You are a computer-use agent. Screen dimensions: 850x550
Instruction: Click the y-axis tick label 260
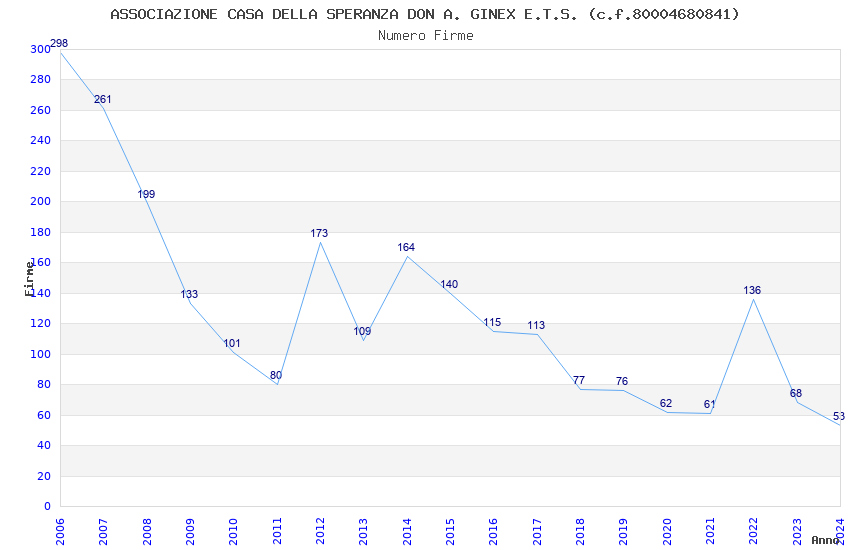tap(40, 110)
